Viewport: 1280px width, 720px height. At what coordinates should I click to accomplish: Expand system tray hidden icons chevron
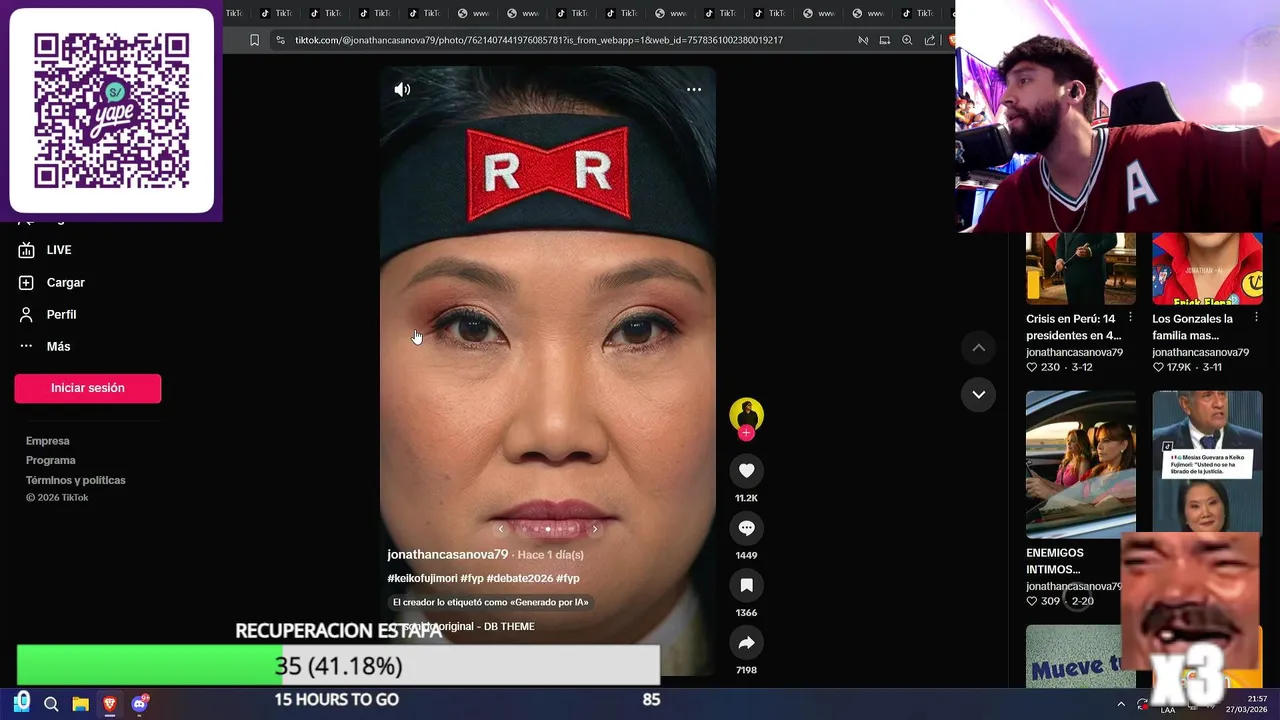click(1121, 704)
